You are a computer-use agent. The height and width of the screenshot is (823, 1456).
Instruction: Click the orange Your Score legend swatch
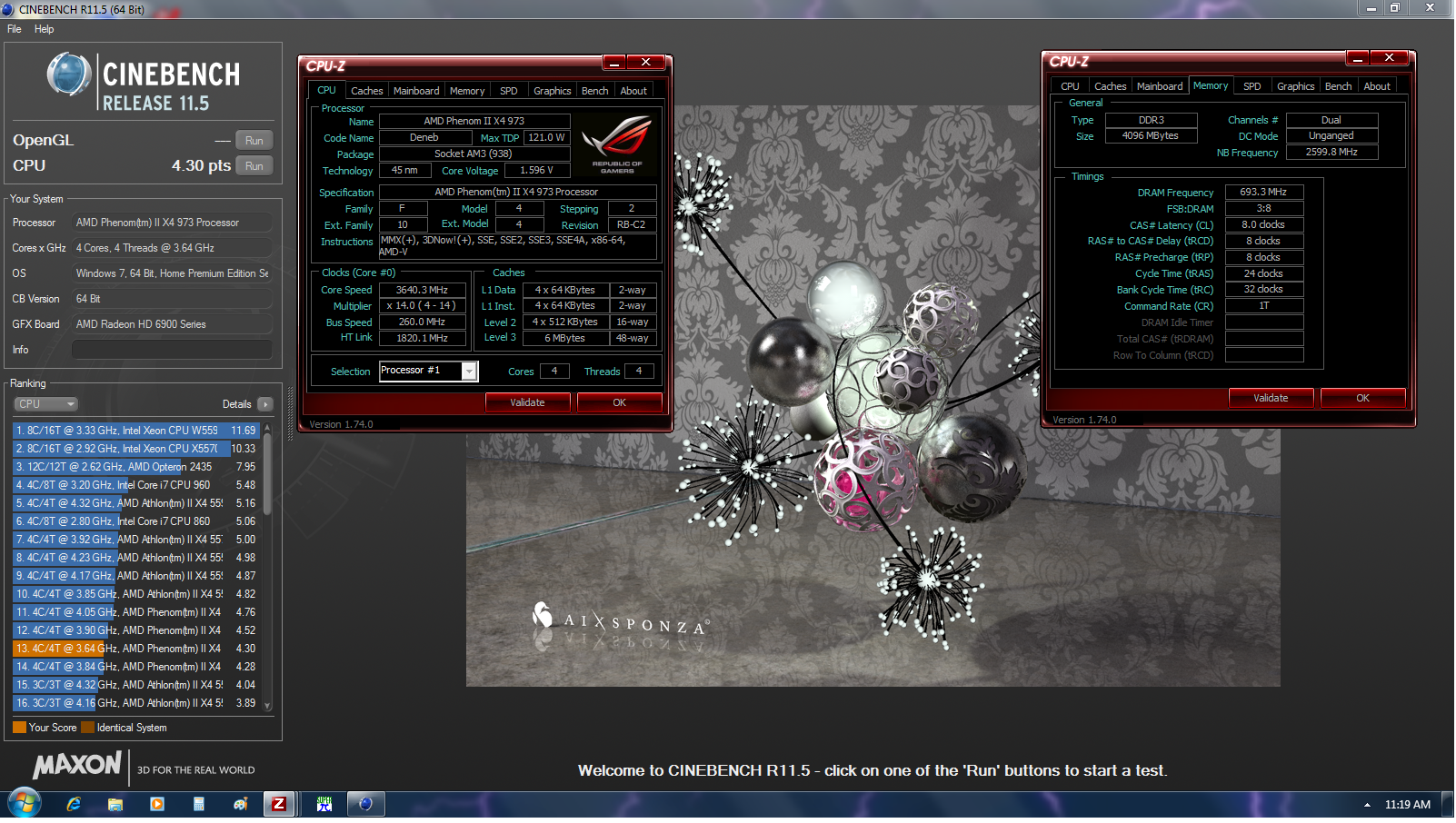pyautogui.click(x=19, y=728)
